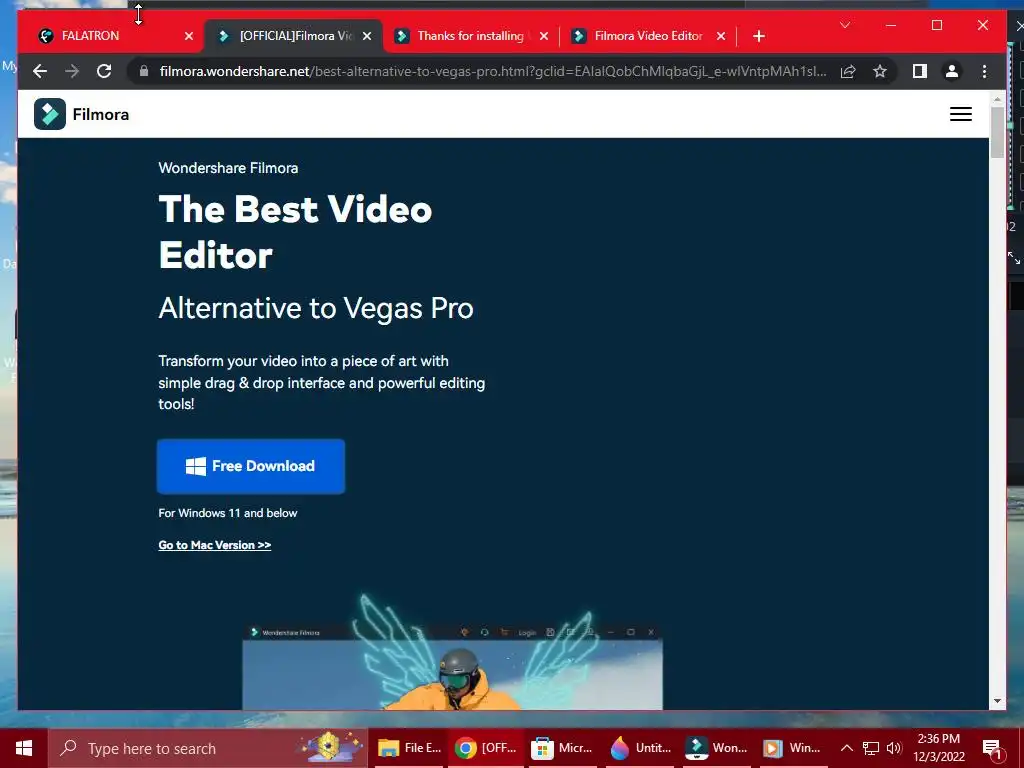
Task: Open a new browser tab
Action: click(758, 36)
